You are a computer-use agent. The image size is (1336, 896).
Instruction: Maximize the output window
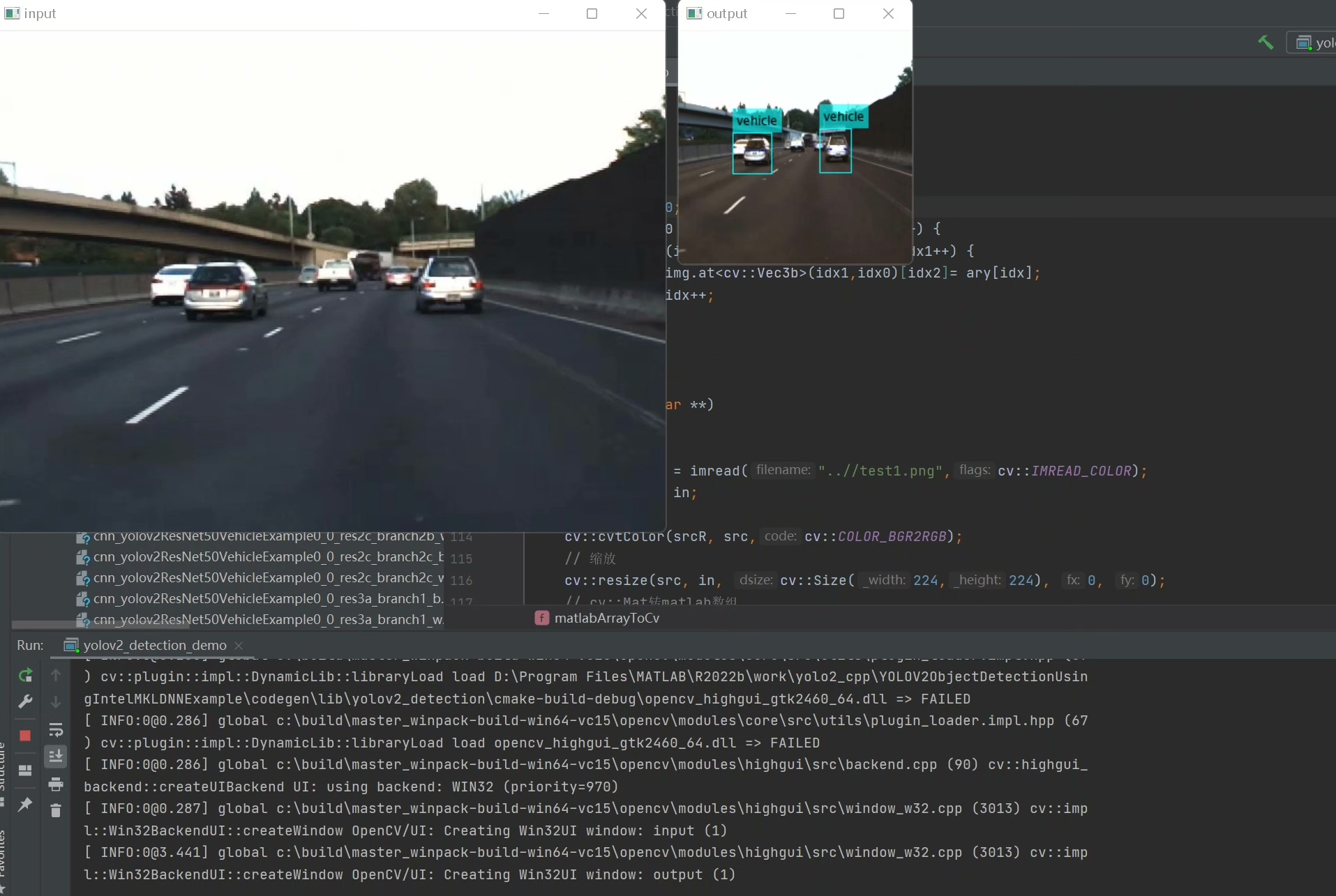point(839,13)
